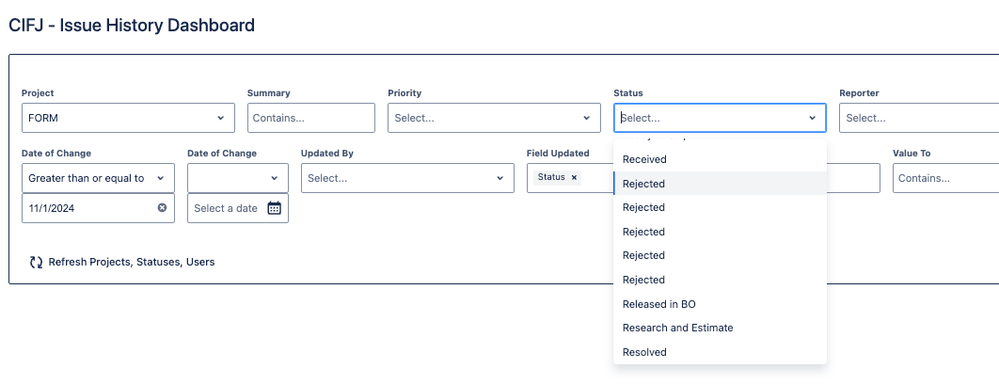Expand the Project FORM dropdown chevron
The width and height of the screenshot is (999, 389).
tap(220, 118)
